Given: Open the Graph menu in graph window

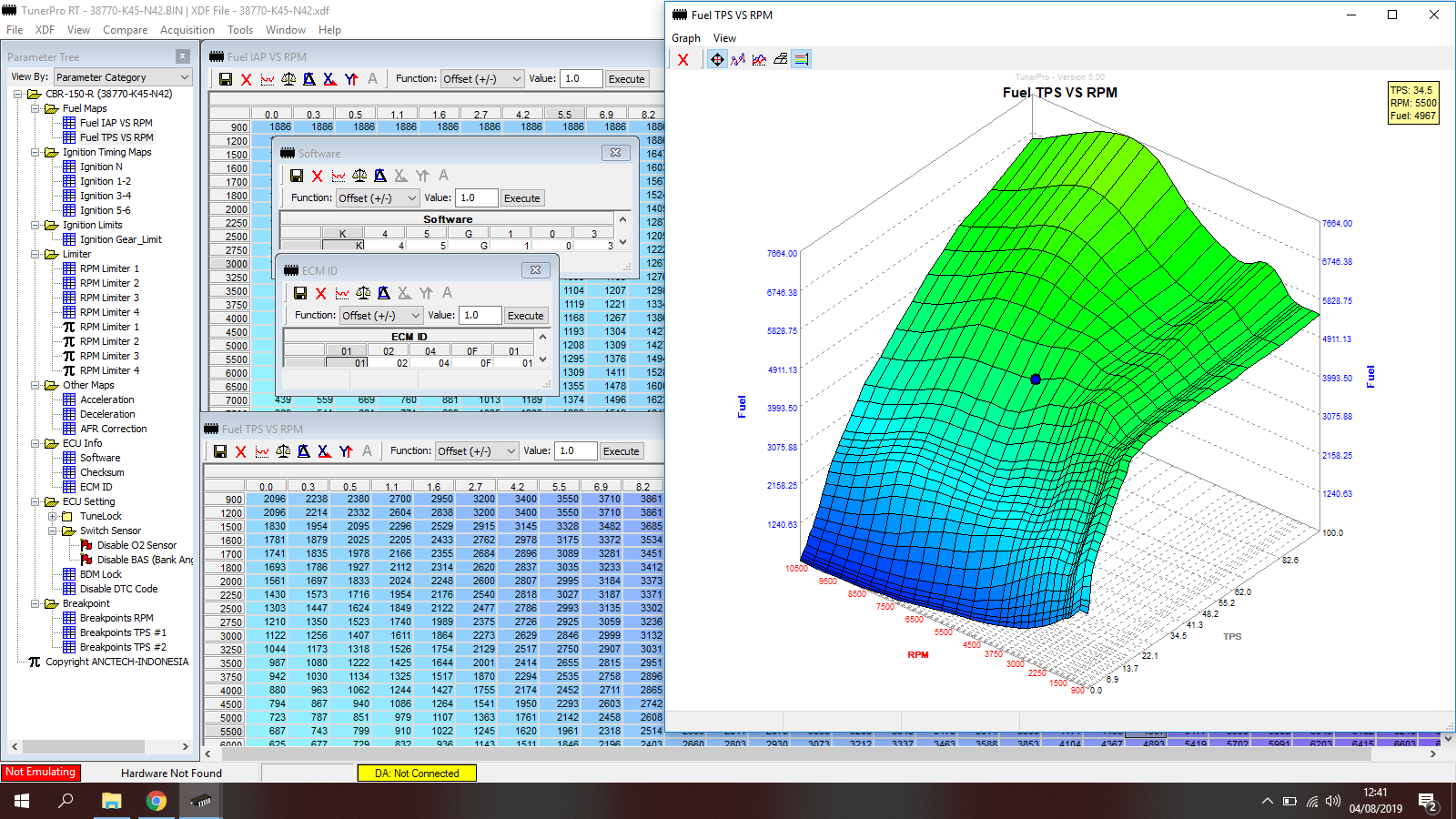Looking at the screenshot, I should [686, 38].
